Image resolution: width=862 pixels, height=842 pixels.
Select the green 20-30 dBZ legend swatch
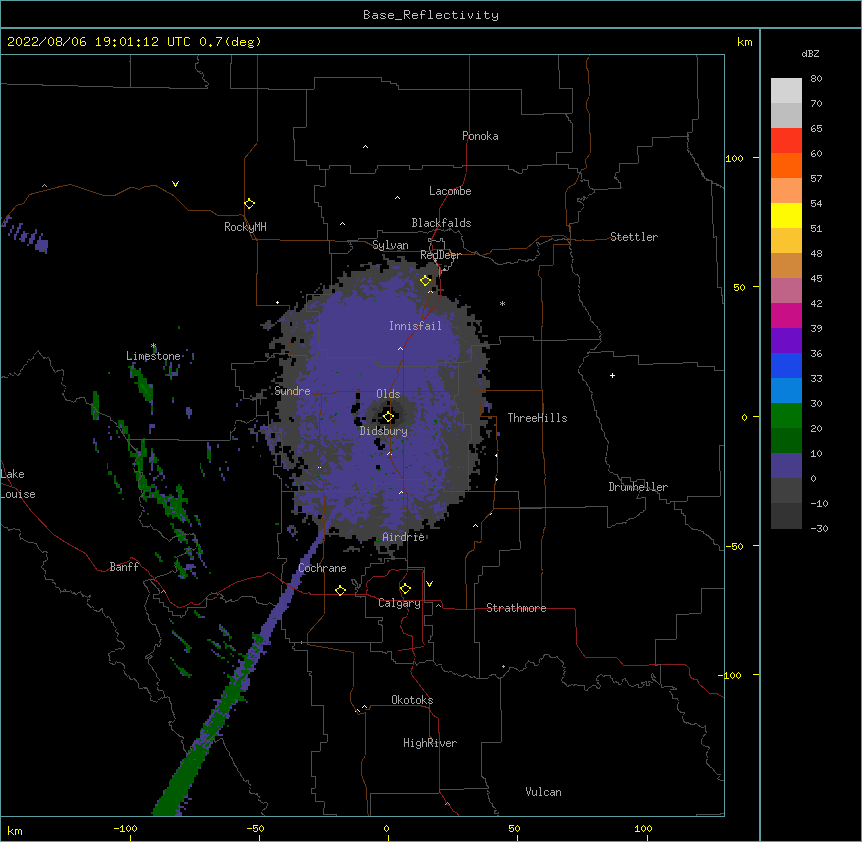pyautogui.click(x=786, y=416)
